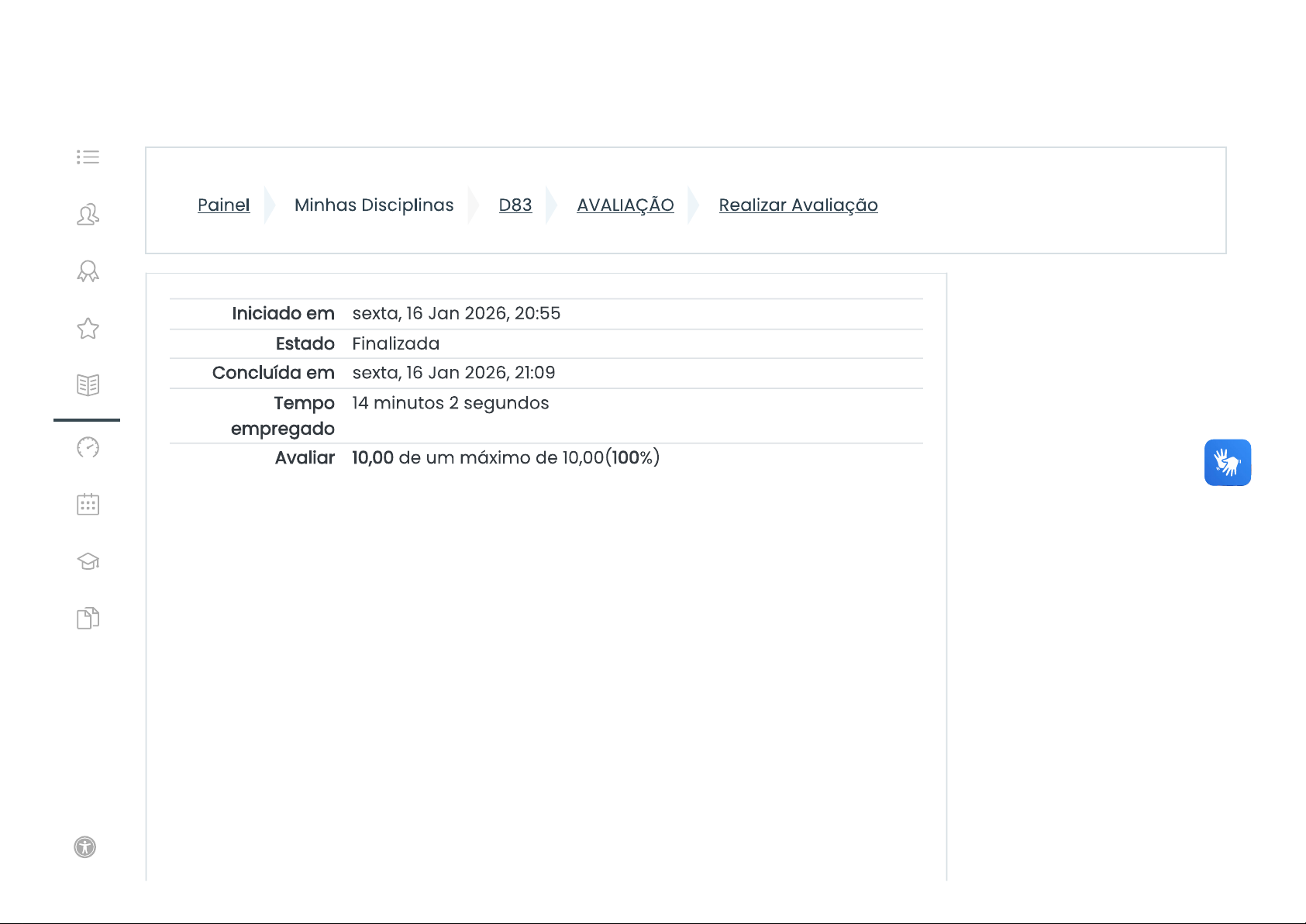Click the star icon in sidebar
This screenshot has width=1306, height=924.
coord(88,329)
